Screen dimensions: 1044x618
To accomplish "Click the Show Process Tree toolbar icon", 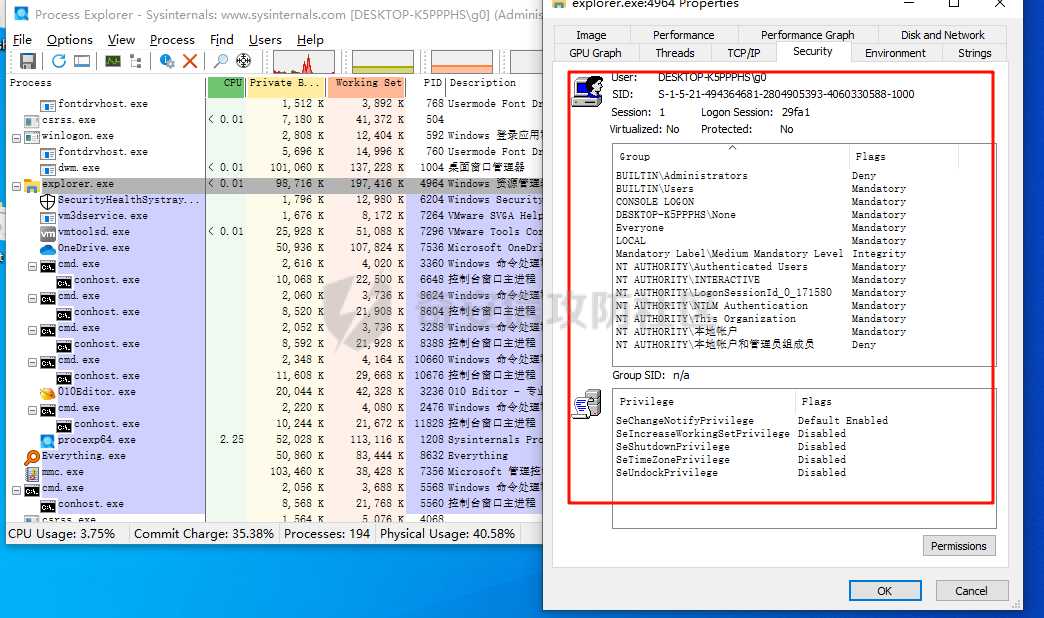I will coord(136,61).
